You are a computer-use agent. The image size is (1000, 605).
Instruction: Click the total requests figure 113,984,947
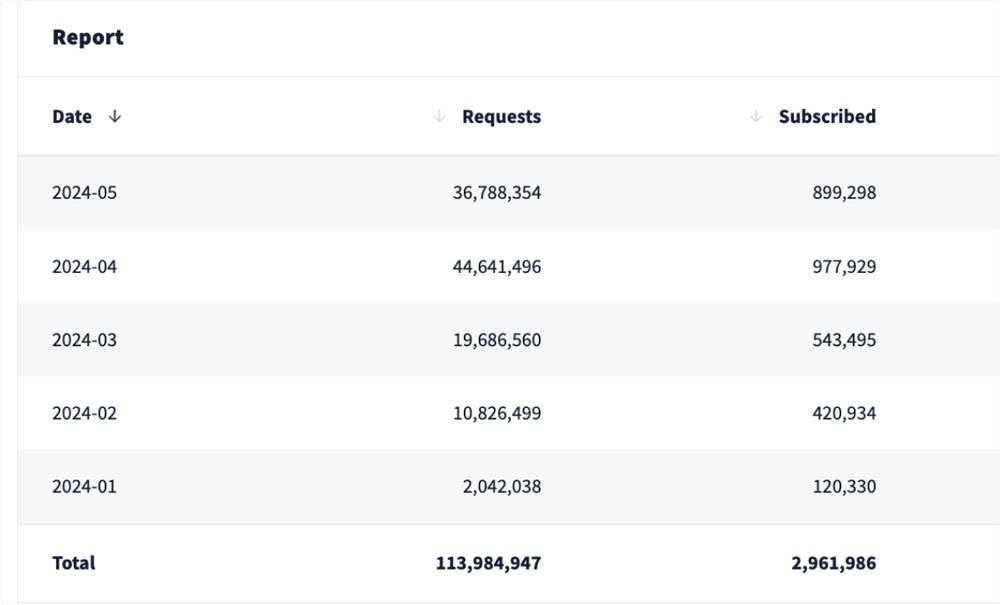[x=488, y=563]
